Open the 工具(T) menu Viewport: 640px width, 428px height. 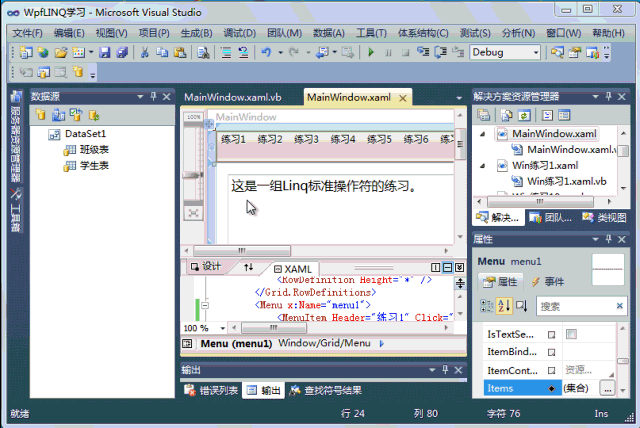coord(371,33)
